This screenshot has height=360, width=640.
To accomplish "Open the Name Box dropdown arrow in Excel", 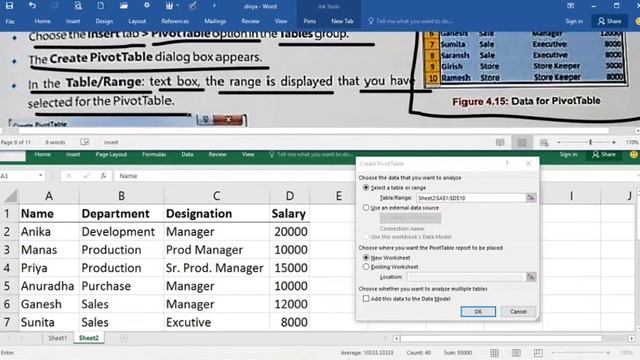I will click(x=40, y=176).
